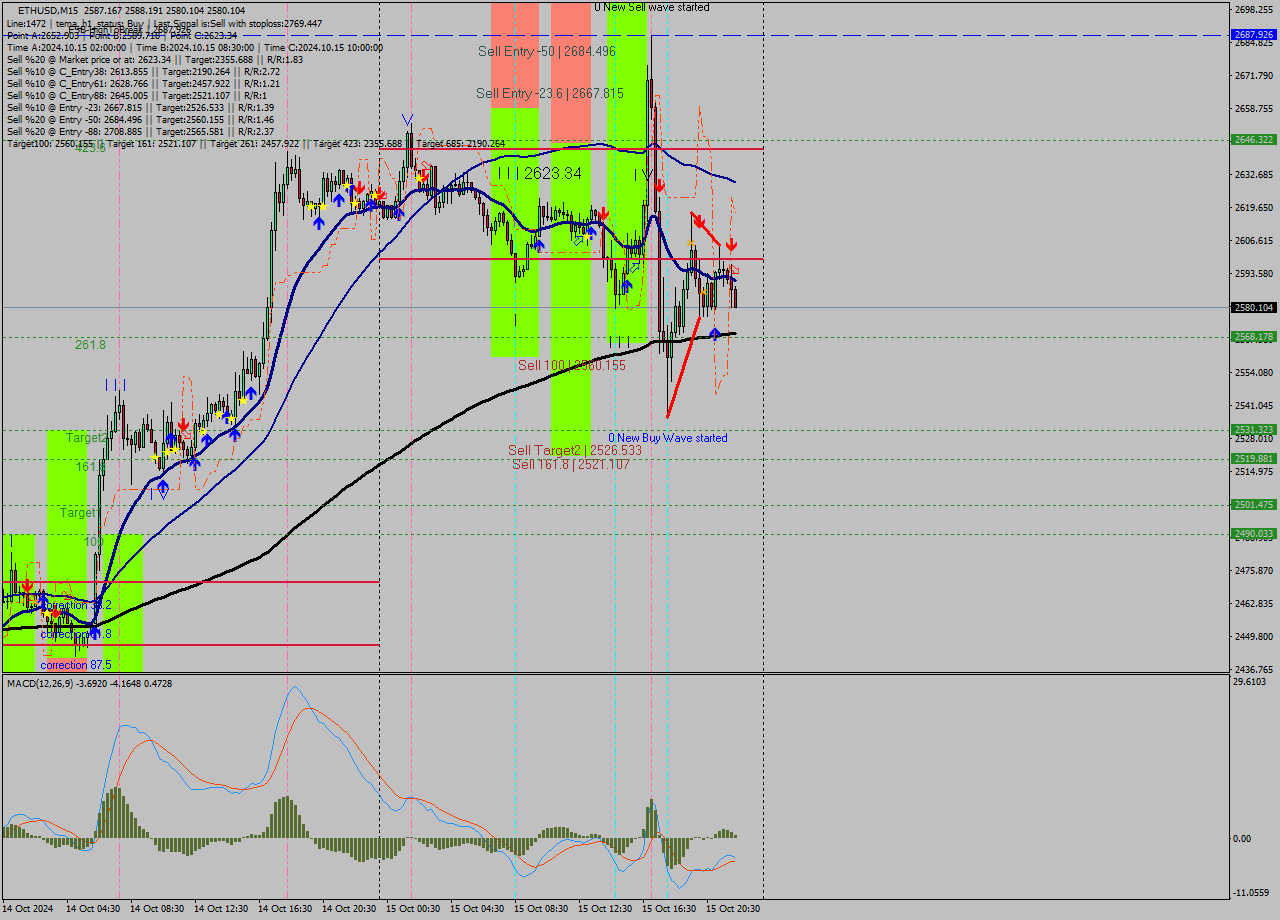Image resolution: width=1280 pixels, height=920 pixels.
Task: Select the 'Sell %20 @ Entry -88: 2708.885' row
Action: pyautogui.click(x=140, y=131)
